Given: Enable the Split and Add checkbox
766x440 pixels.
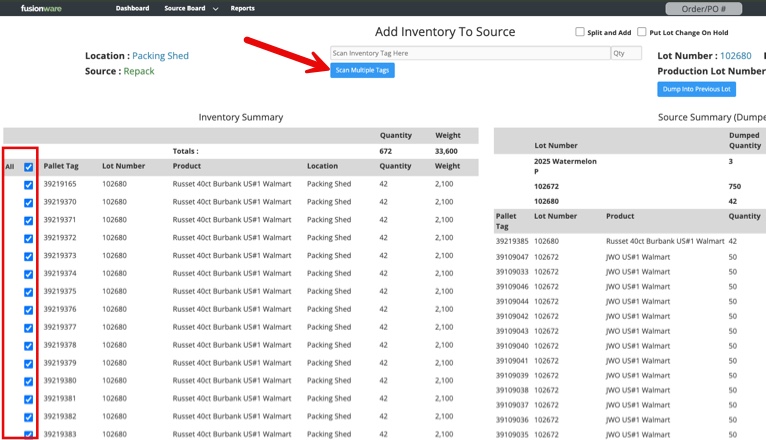Looking at the screenshot, I should tap(580, 32).
